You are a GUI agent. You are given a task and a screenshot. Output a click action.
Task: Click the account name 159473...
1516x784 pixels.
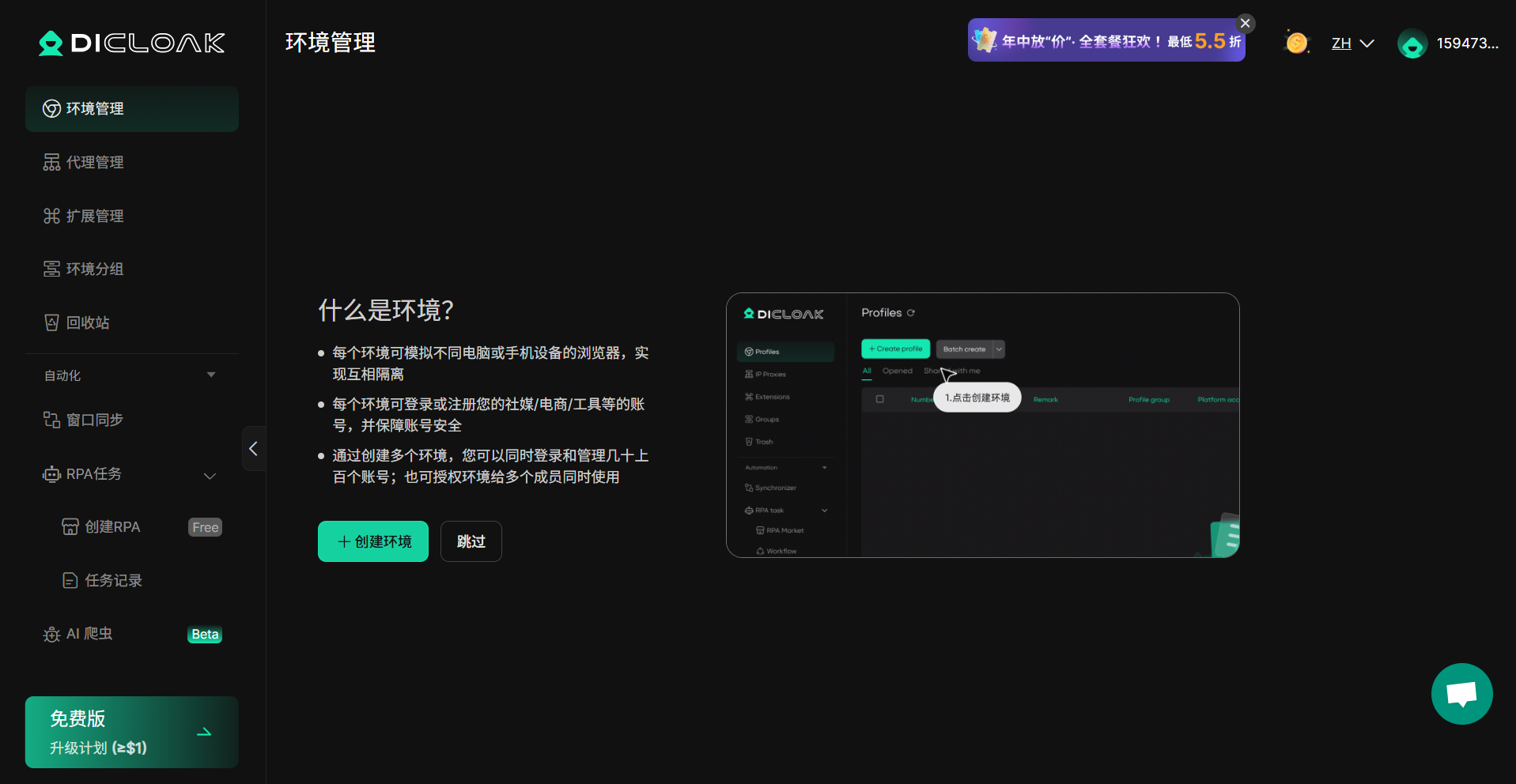pyautogui.click(x=1468, y=43)
